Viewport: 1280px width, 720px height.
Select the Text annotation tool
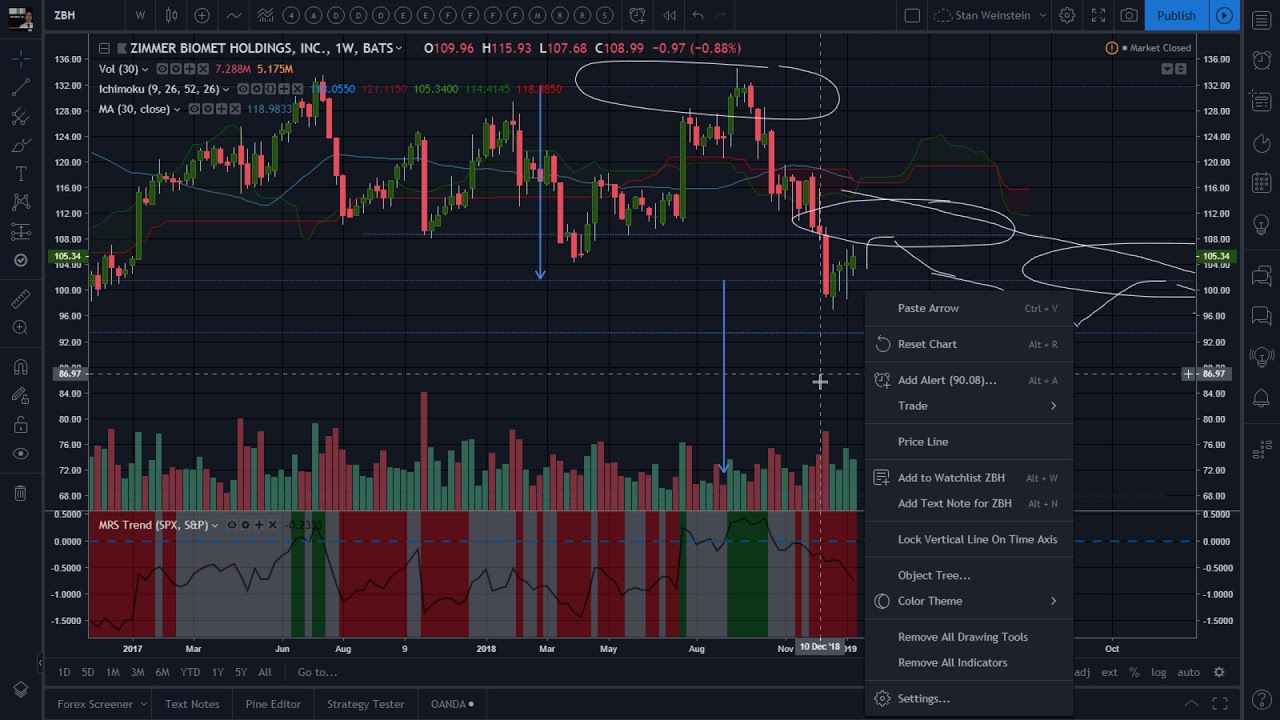[x=20, y=174]
